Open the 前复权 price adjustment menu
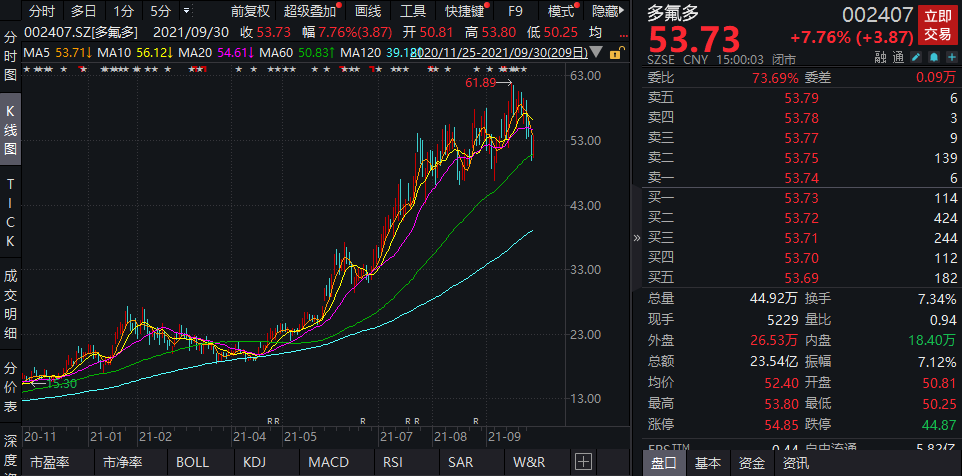Viewport: 962px width, 476px height. [x=249, y=12]
